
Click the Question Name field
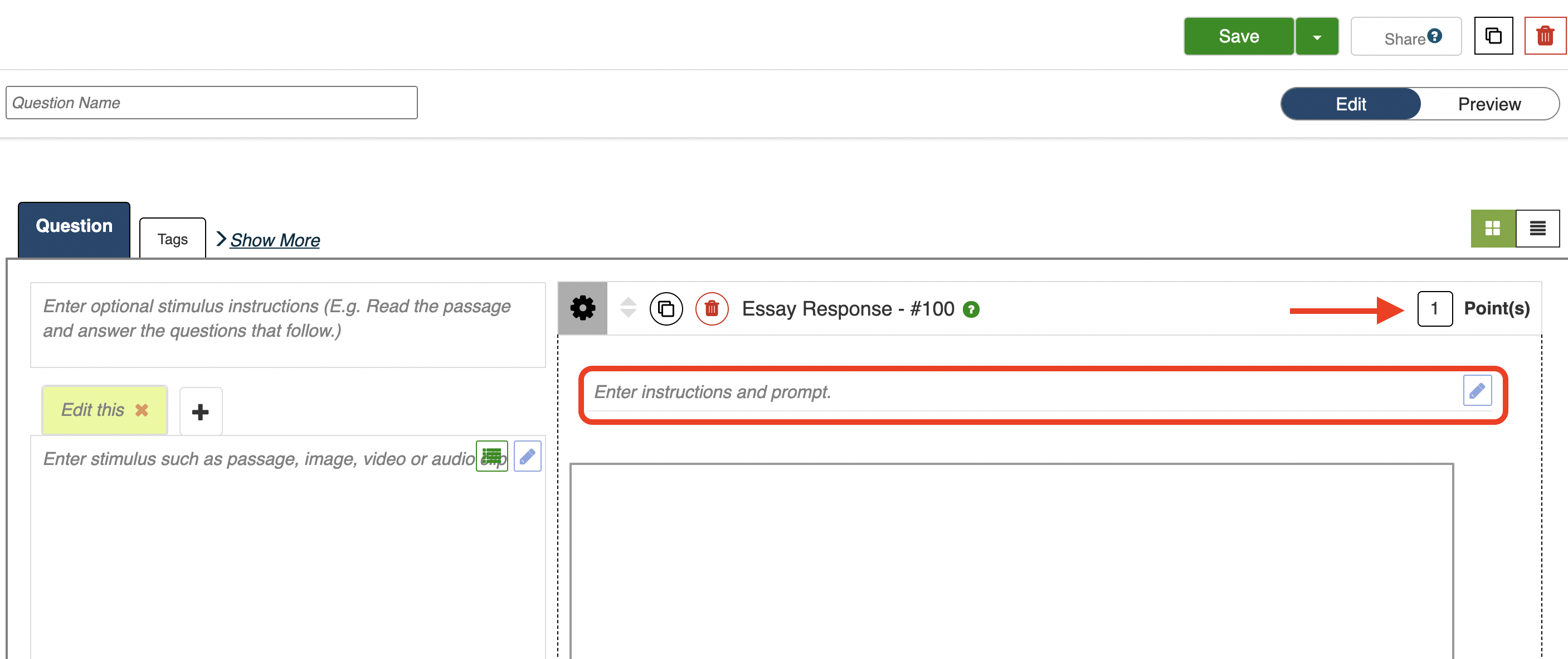[x=211, y=103]
